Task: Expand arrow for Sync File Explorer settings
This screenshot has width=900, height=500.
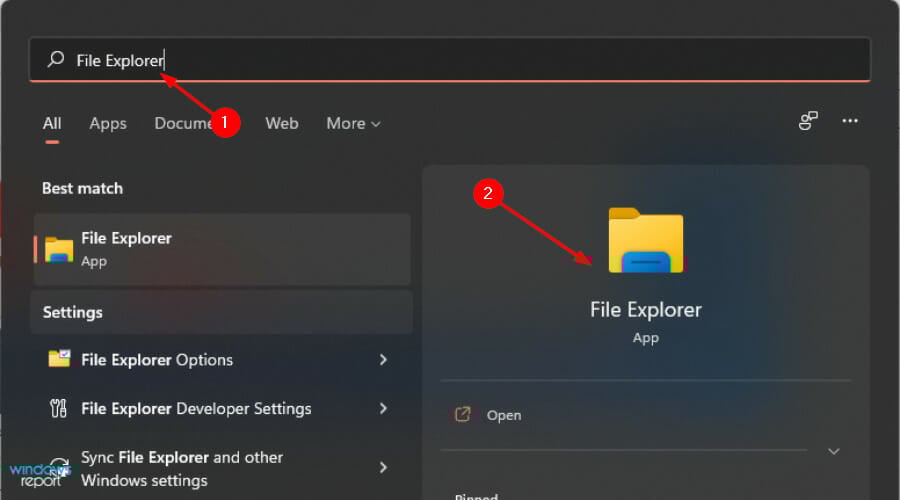Action: 383,468
